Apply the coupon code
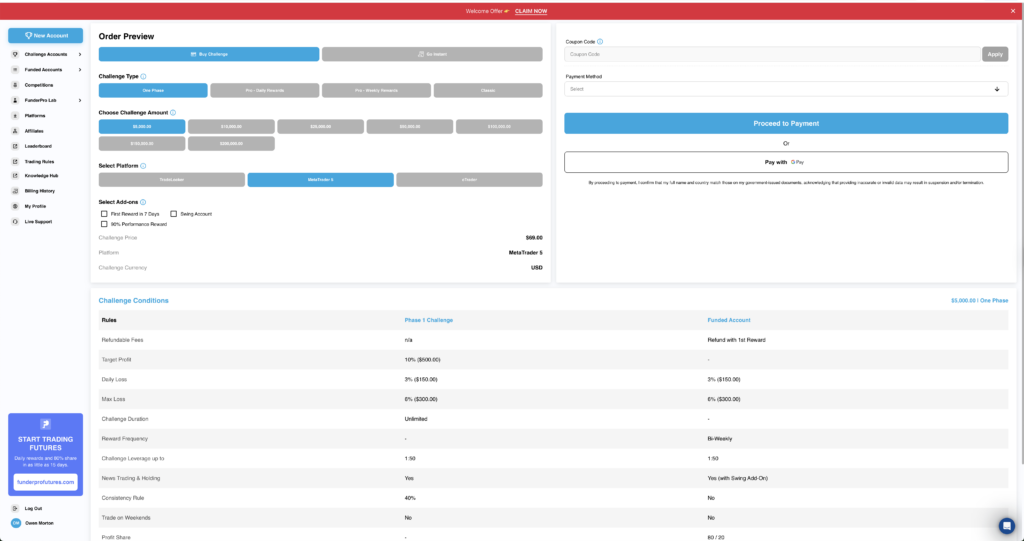 [x=995, y=54]
